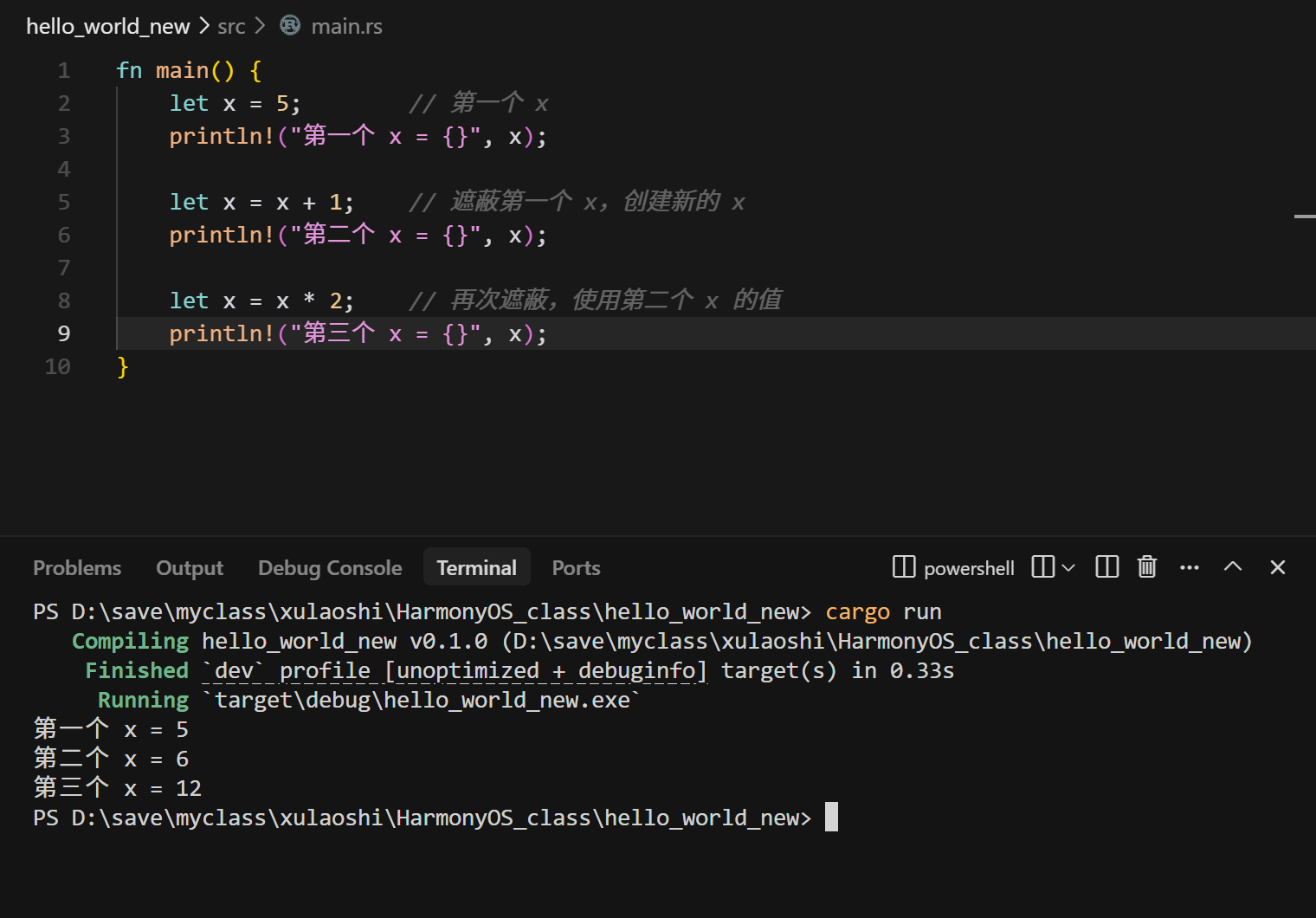Expand chevron after src breadcrumb
1316x918 pixels.
click(x=260, y=26)
